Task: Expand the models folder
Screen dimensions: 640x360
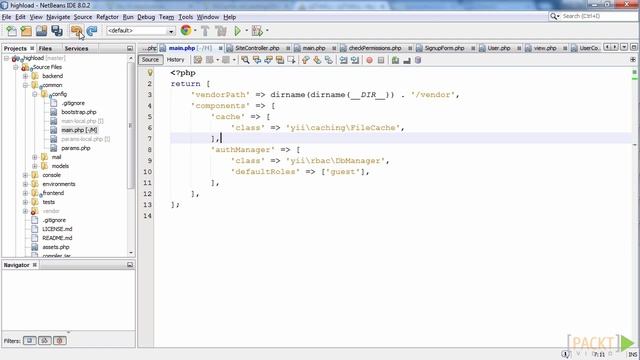Action: (35, 166)
